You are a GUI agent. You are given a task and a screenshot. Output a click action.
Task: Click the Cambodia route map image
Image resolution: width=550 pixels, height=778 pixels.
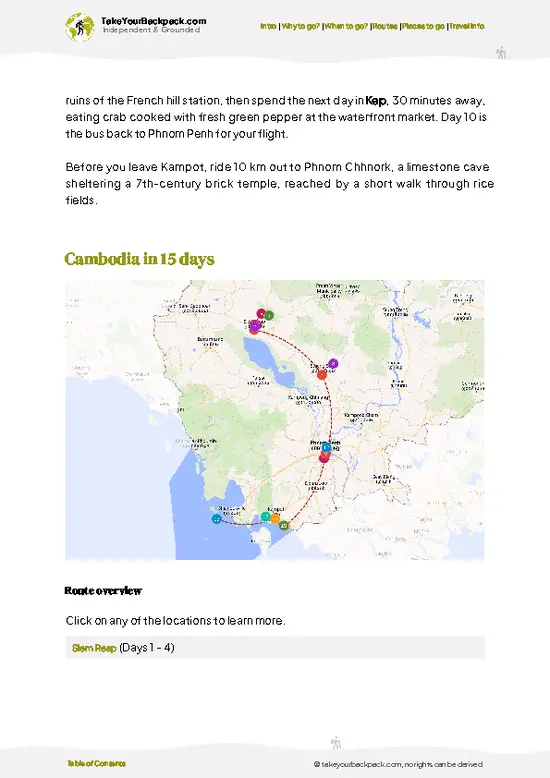pos(275,420)
